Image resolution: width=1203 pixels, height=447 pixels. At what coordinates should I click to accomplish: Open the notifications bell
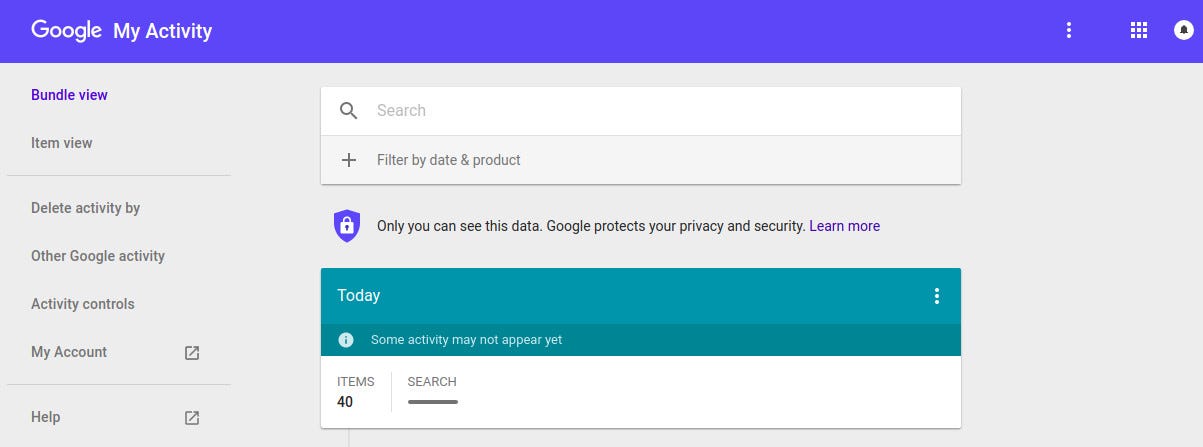pyautogui.click(x=1184, y=30)
